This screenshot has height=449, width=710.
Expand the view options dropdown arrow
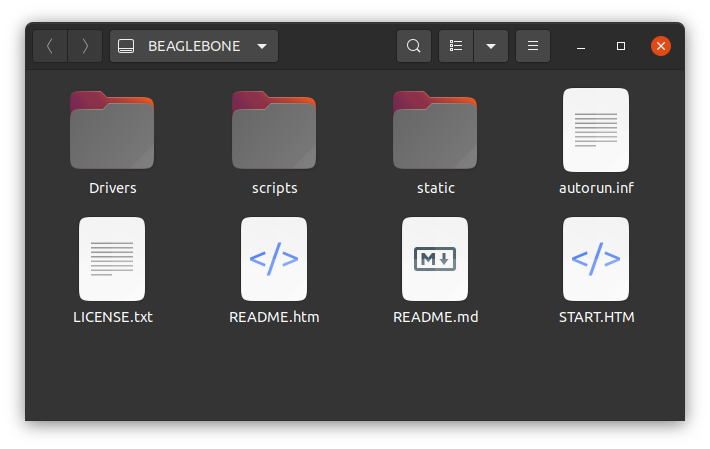point(491,46)
